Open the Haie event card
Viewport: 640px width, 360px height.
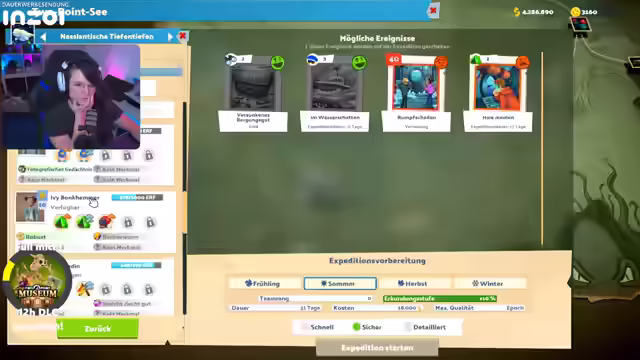[498, 93]
